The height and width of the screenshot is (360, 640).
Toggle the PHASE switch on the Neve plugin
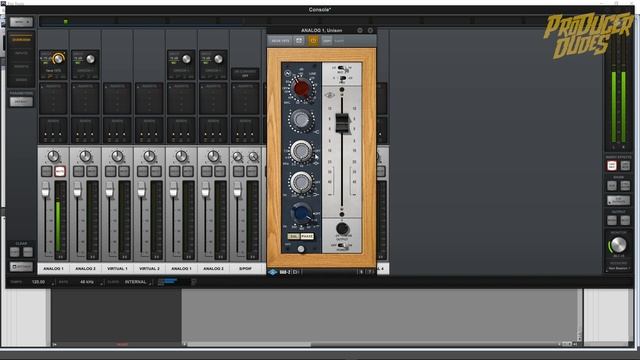click(307, 236)
